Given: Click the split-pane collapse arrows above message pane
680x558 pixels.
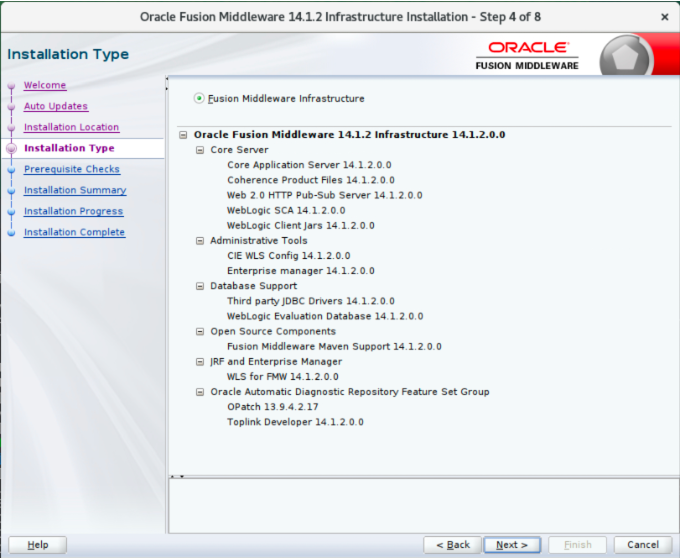Looking at the screenshot, I should point(177,476).
